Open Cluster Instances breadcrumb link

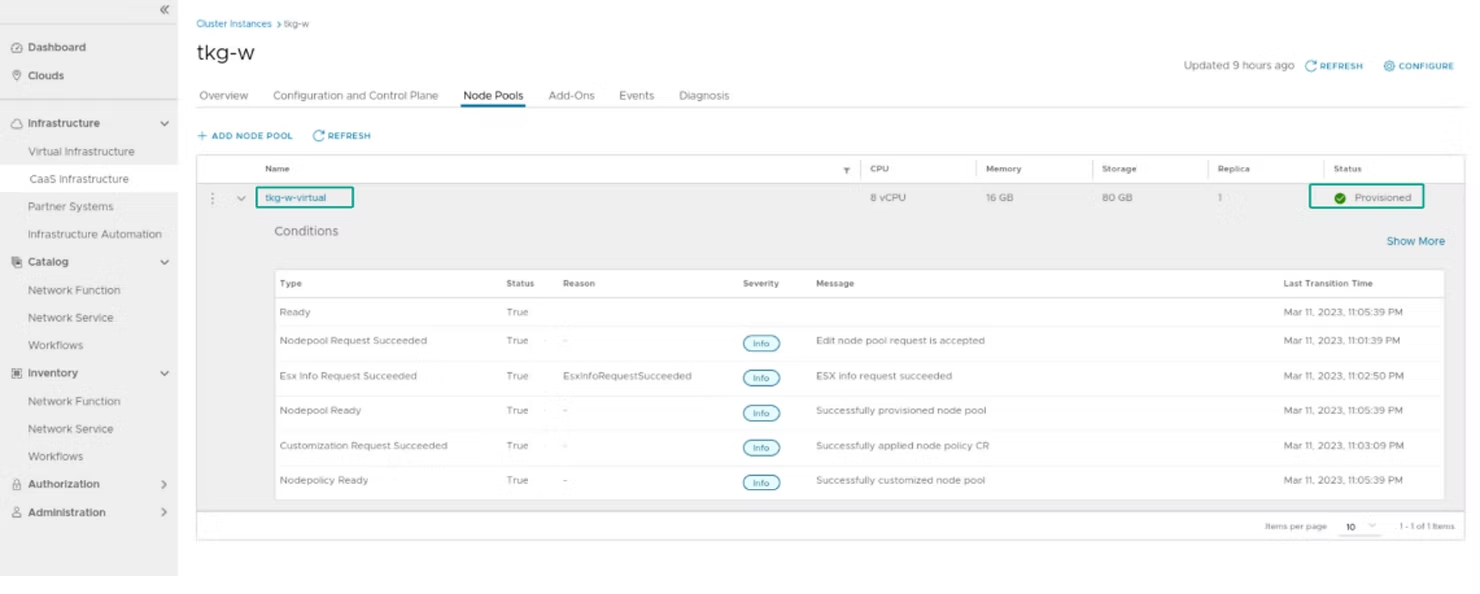click(x=234, y=24)
